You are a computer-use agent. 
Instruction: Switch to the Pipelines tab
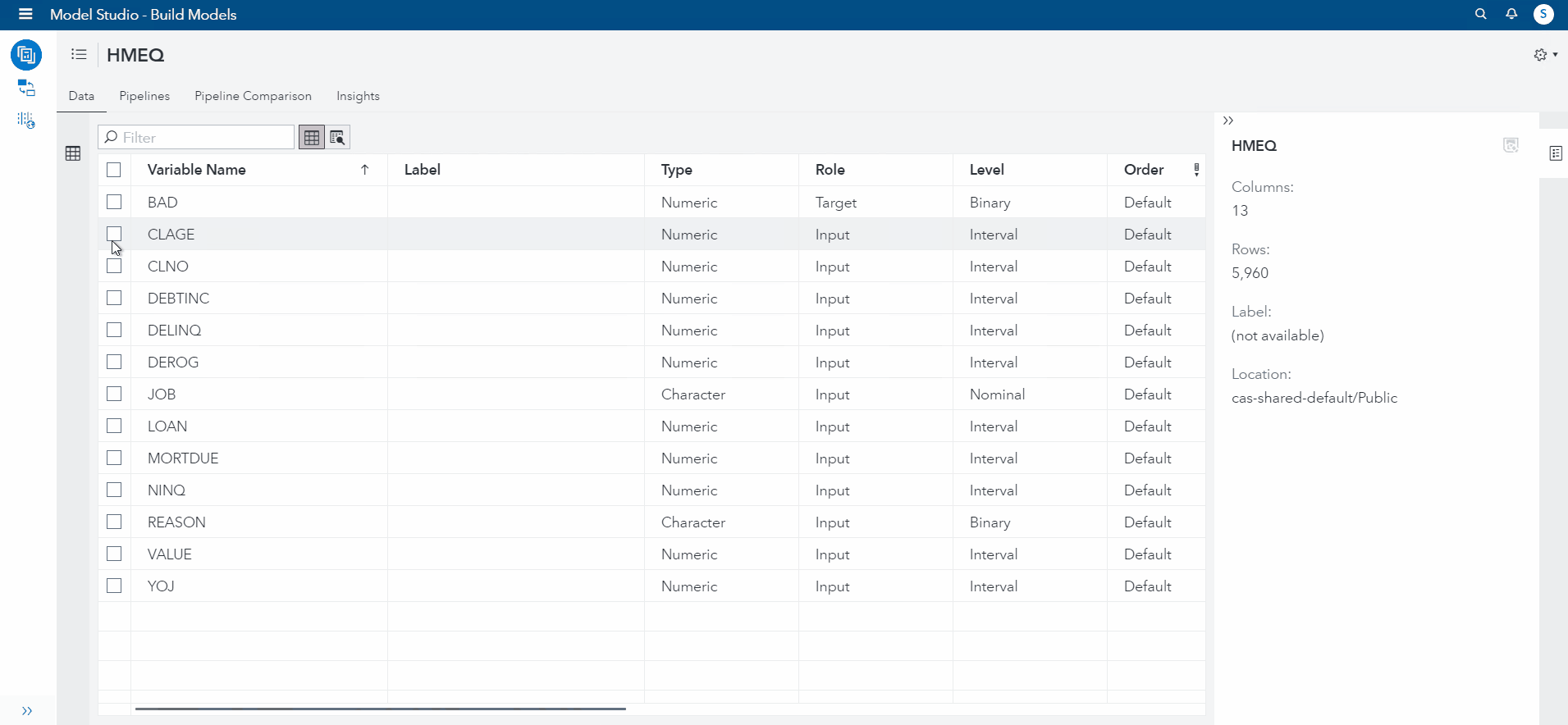tap(144, 96)
